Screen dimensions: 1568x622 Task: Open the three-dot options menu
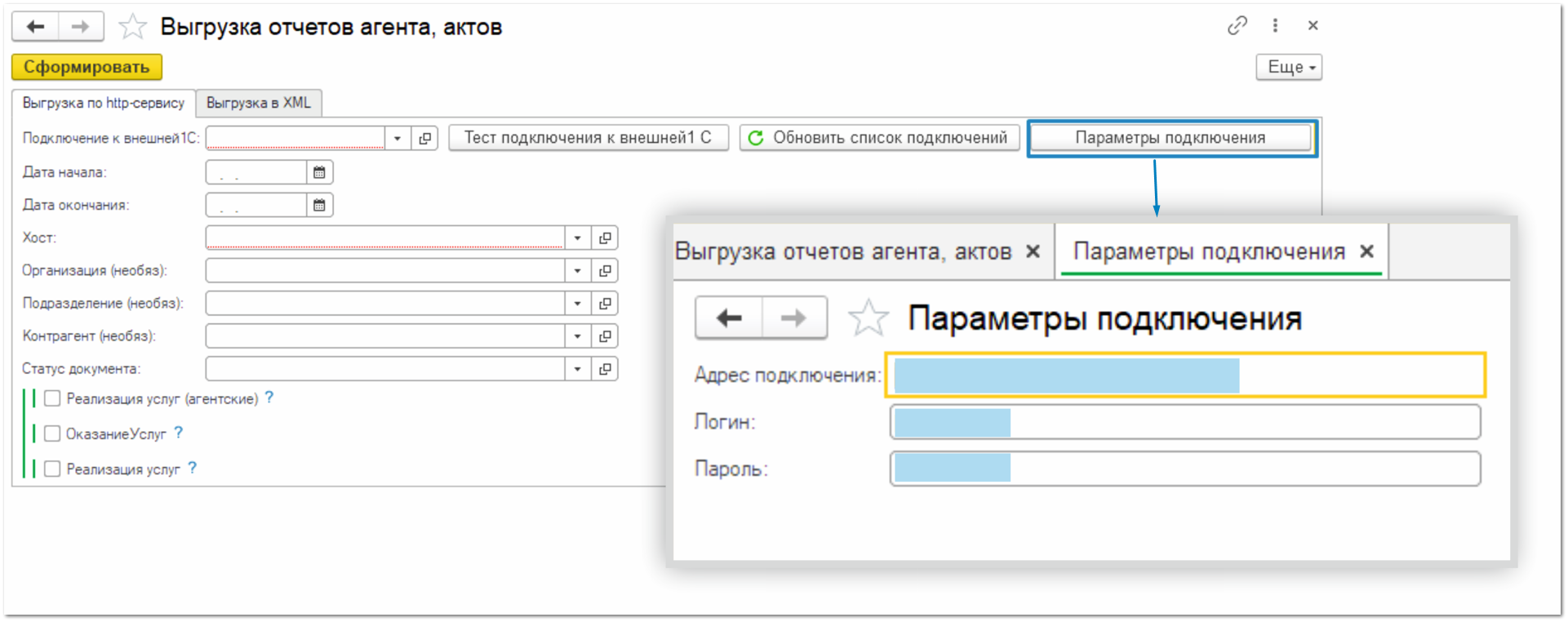(x=1275, y=26)
